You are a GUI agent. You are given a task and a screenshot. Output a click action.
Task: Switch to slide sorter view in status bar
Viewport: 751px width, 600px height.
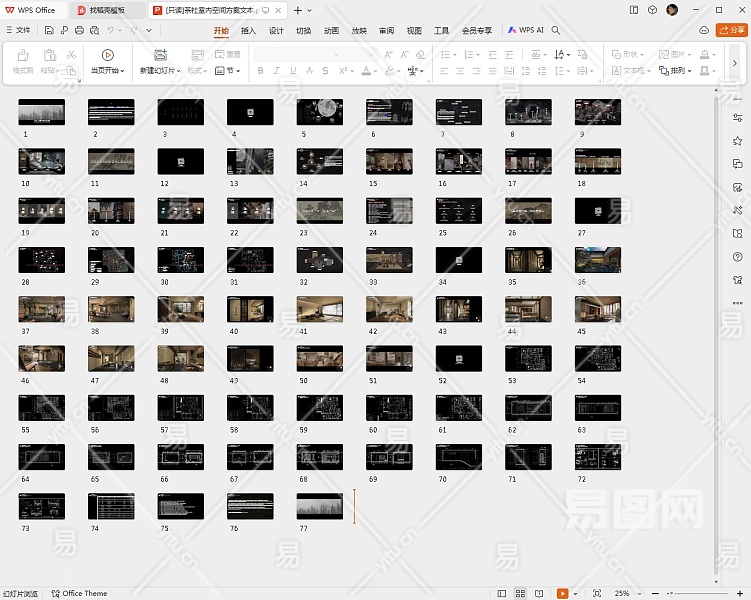521,593
